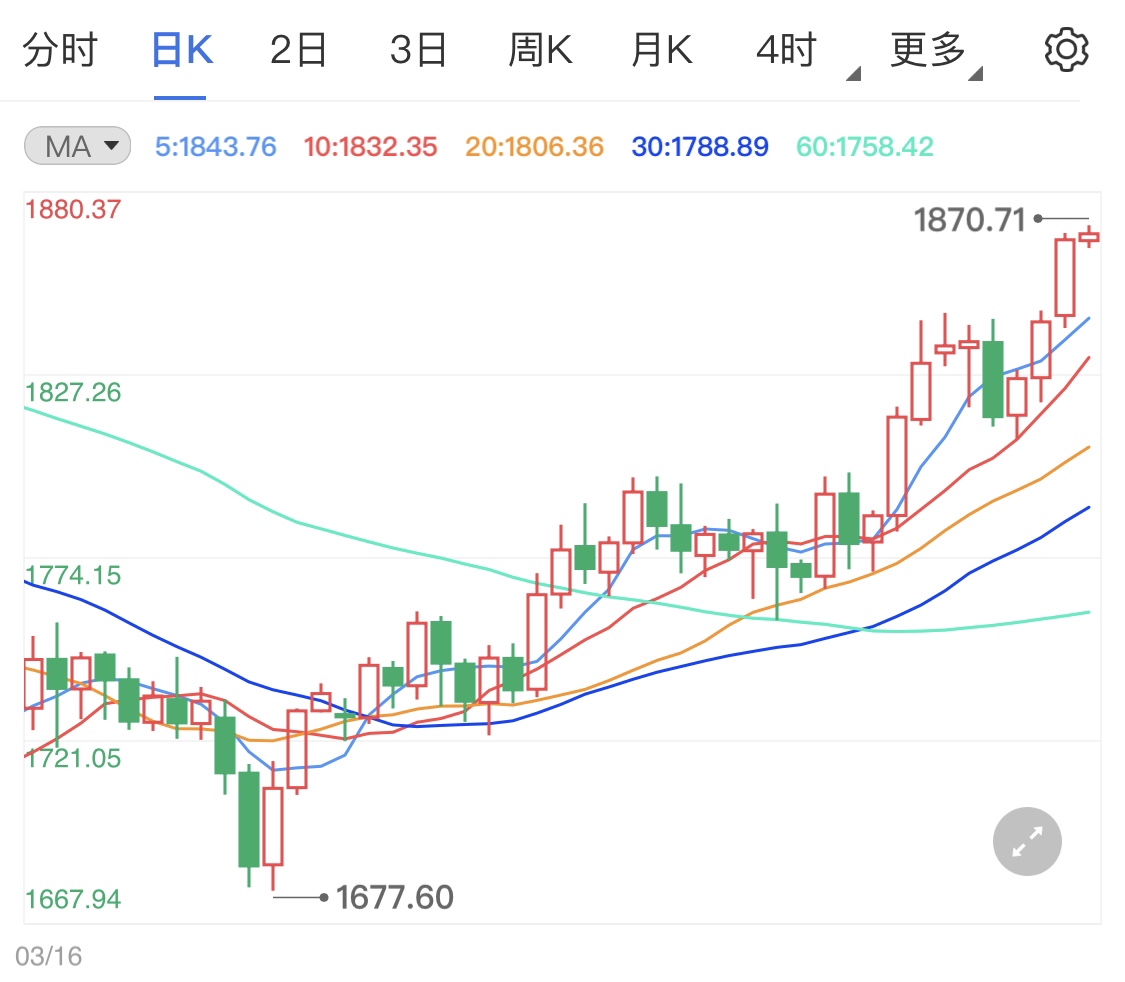The height and width of the screenshot is (982, 1125).
Task: Open the 月K monthly chart tab
Action: [662, 50]
